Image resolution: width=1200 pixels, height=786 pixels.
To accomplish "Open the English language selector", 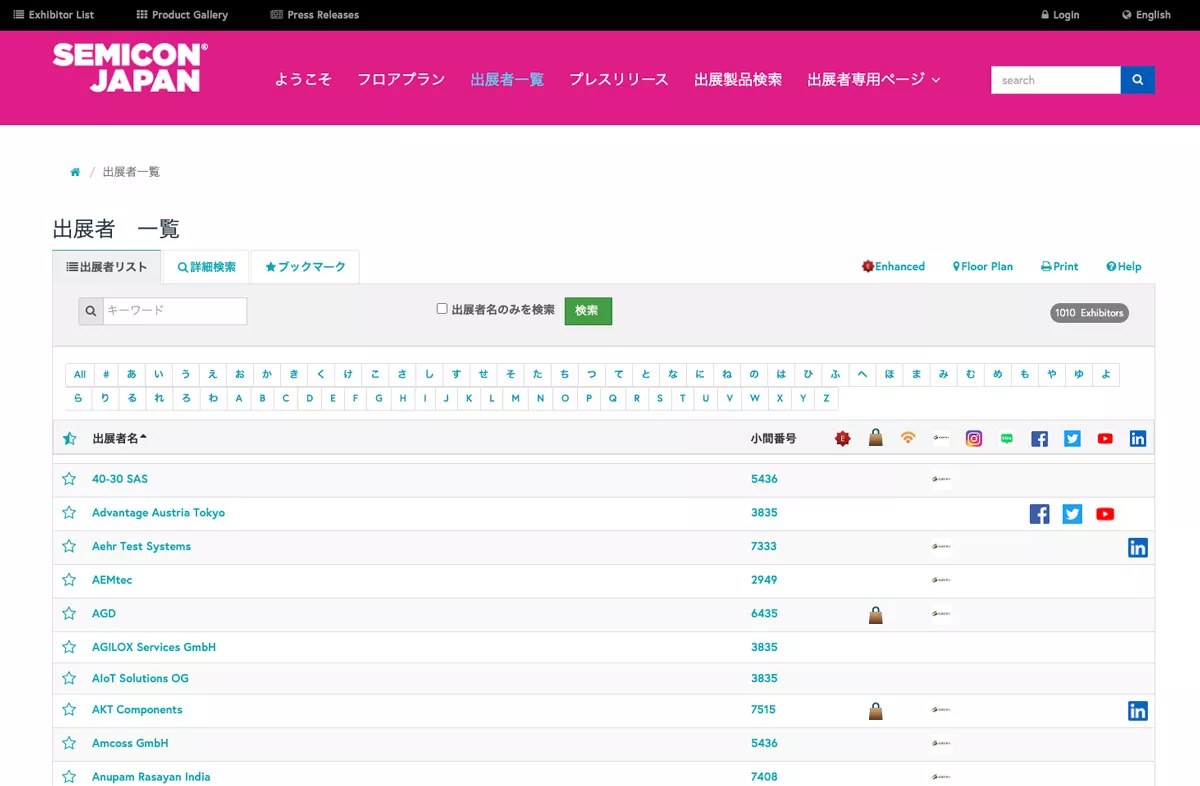I will coord(1145,15).
